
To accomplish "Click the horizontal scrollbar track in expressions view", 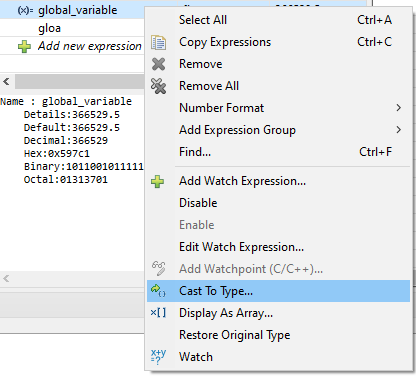I will 79,82.
